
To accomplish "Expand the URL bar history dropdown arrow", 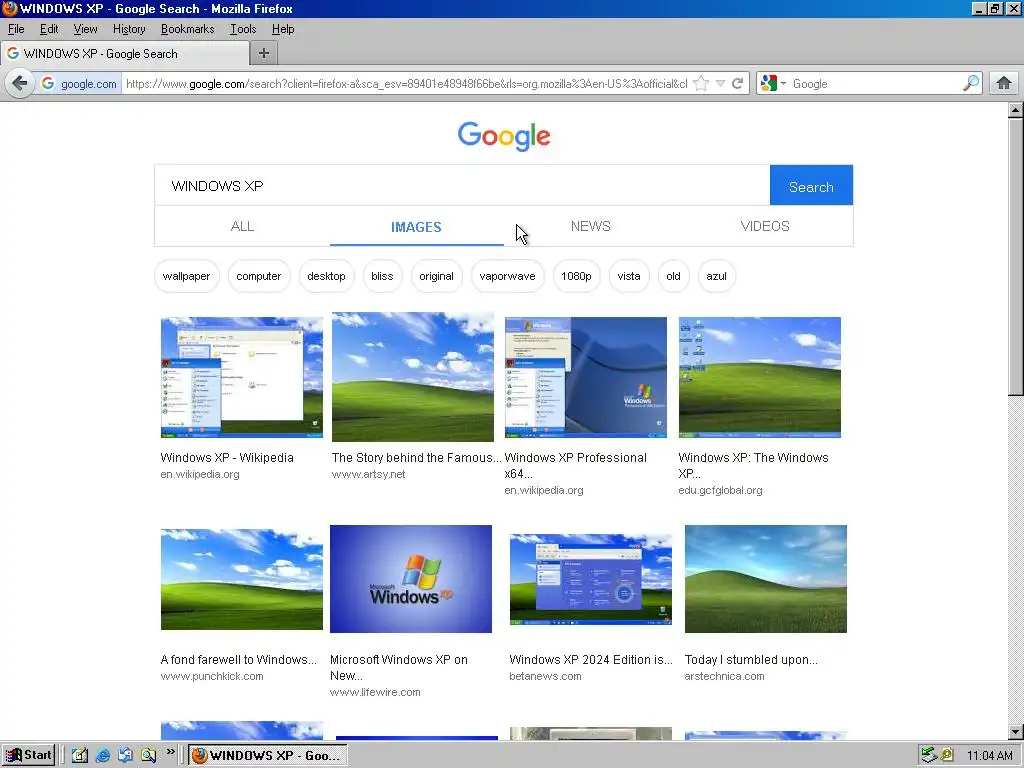I will coord(720,84).
